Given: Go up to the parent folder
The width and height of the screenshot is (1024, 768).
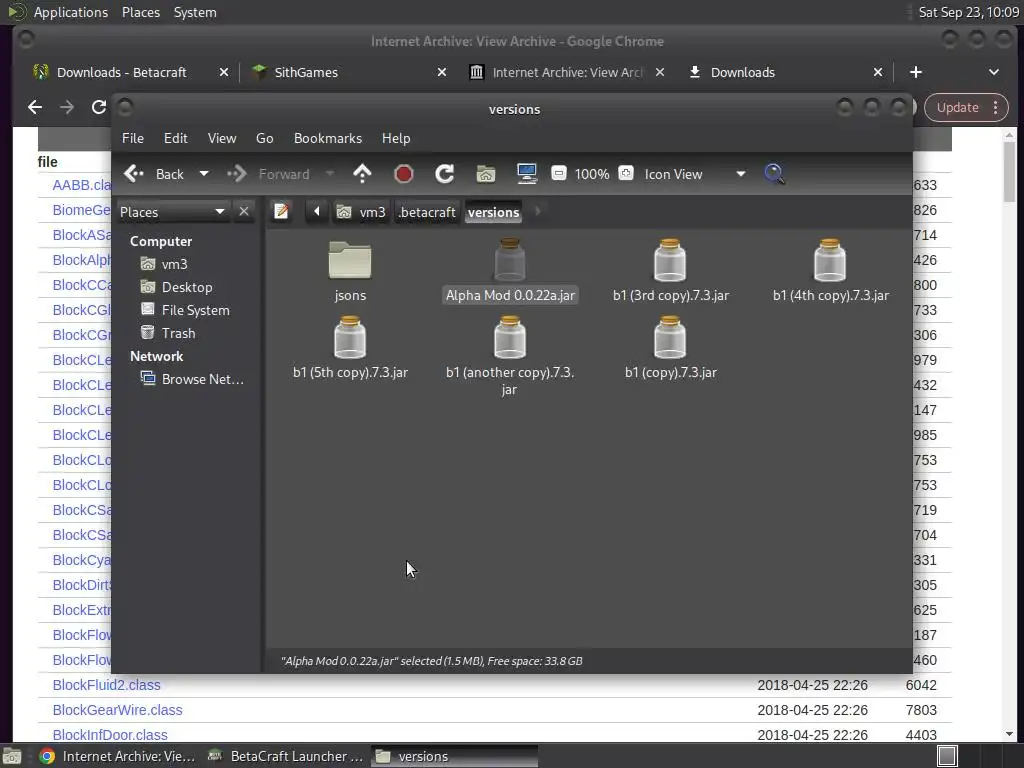Looking at the screenshot, I should [362, 174].
